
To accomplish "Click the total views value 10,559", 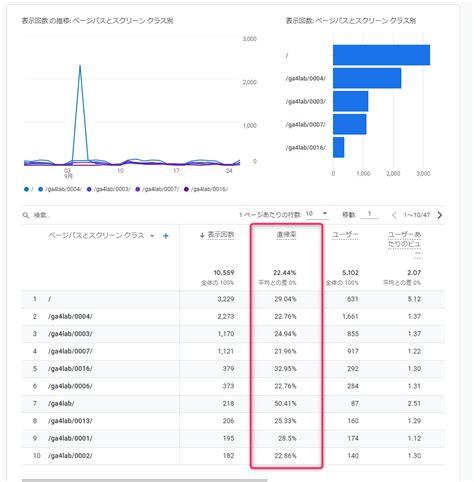I will coord(224,273).
